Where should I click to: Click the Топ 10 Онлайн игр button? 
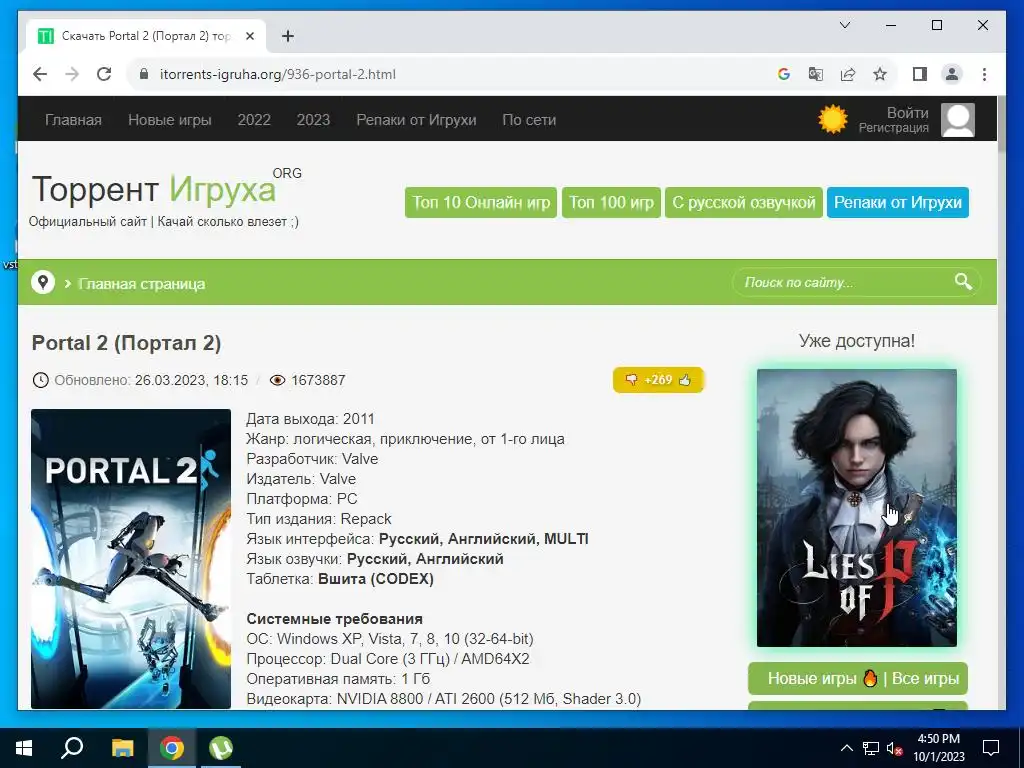[x=481, y=202]
